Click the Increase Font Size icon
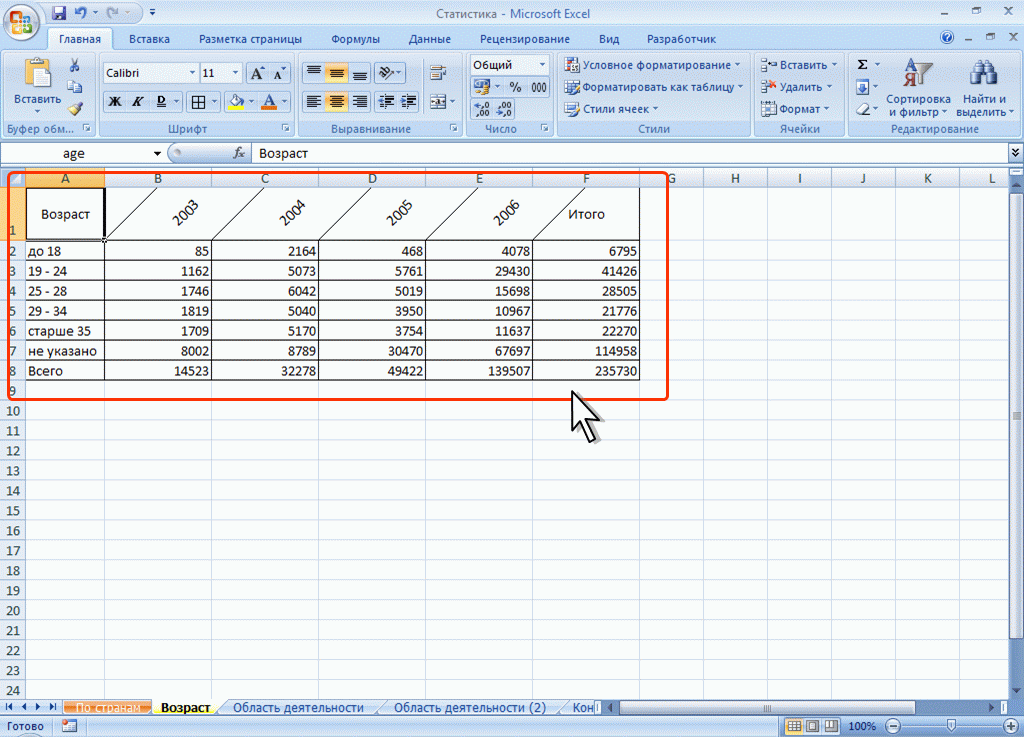 (257, 73)
